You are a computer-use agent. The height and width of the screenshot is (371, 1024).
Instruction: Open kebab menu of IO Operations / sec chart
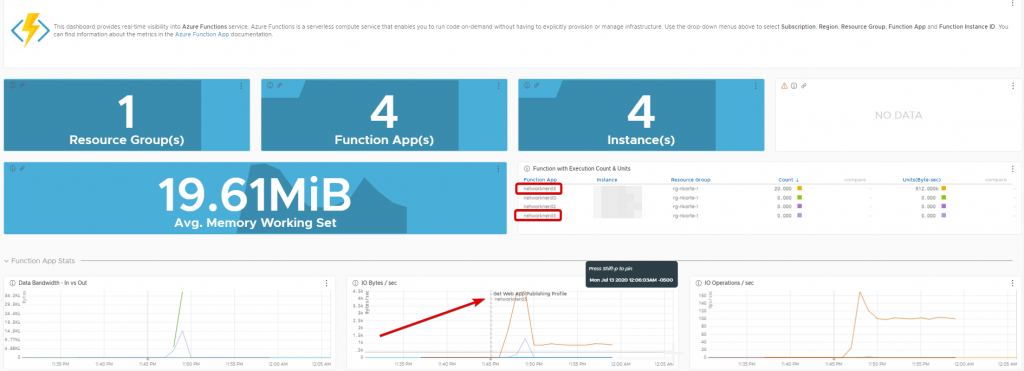pyautogui.click(x=1012, y=283)
